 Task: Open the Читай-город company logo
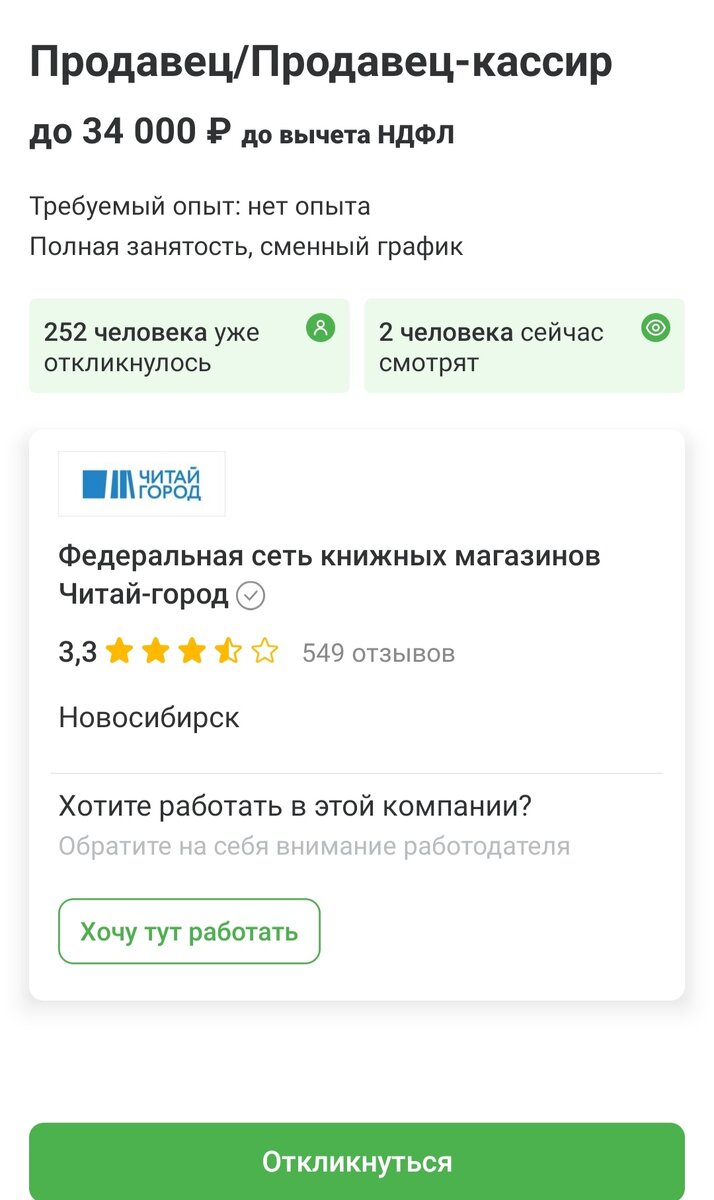pyautogui.click(x=140, y=483)
